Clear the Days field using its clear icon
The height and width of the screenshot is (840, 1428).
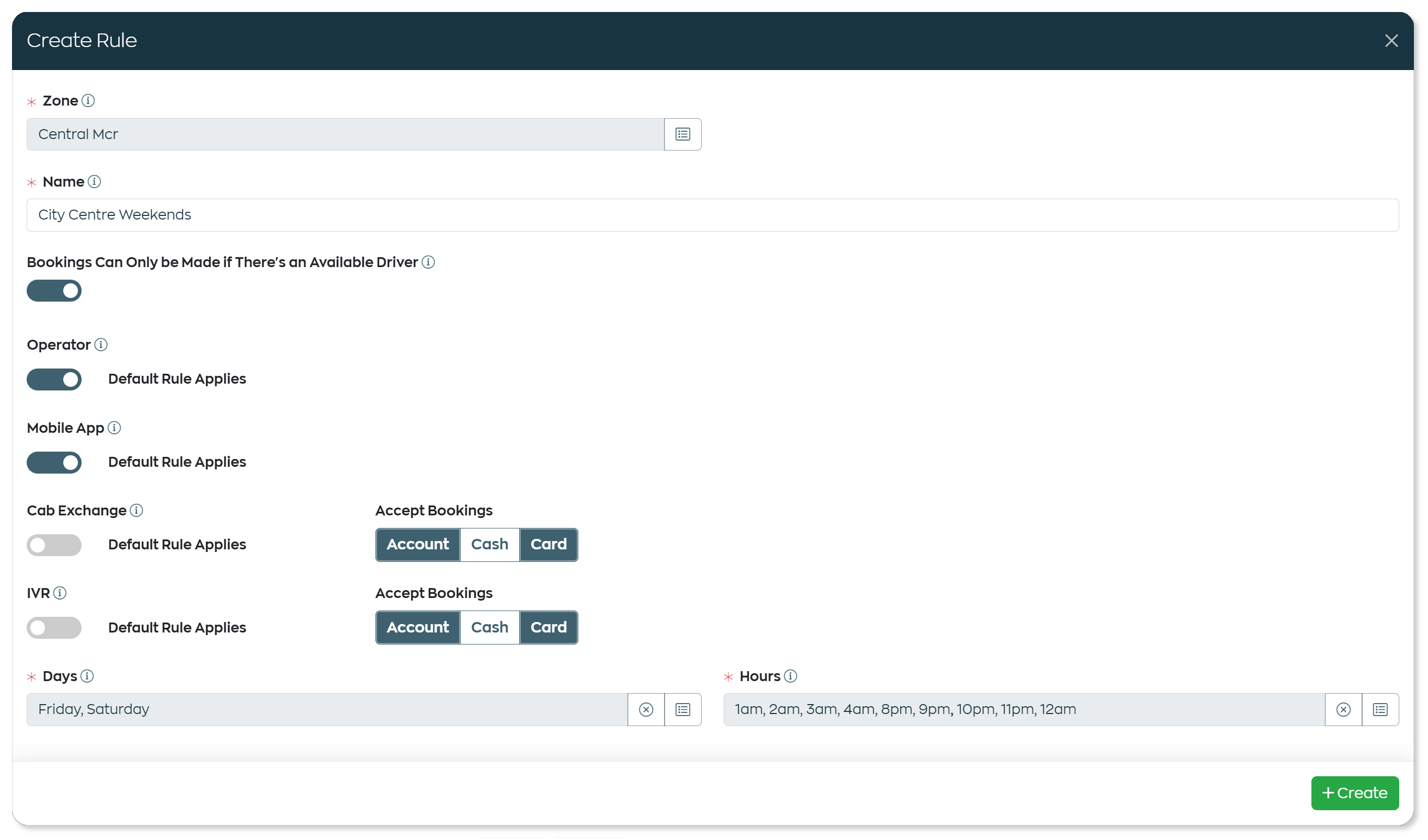click(x=645, y=709)
